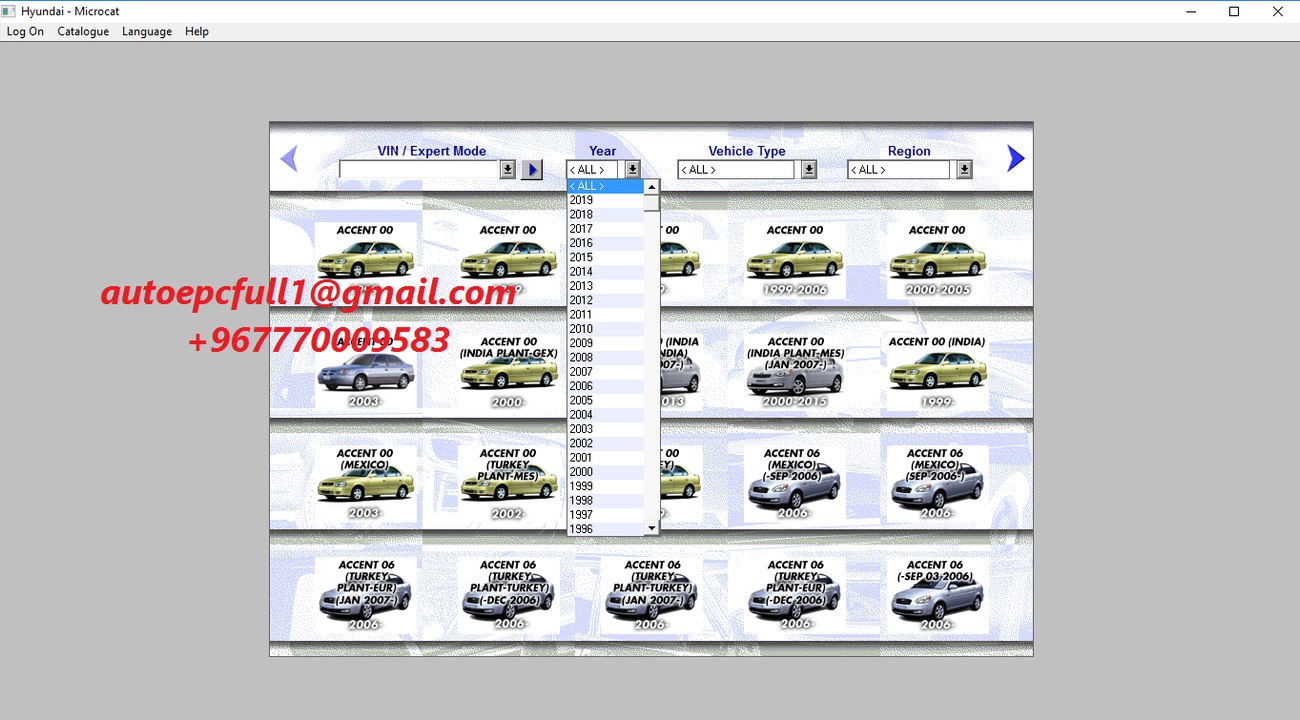1300x720 pixels.
Task: Choose 2011 in the Year dropdown list
Action: tap(605, 315)
